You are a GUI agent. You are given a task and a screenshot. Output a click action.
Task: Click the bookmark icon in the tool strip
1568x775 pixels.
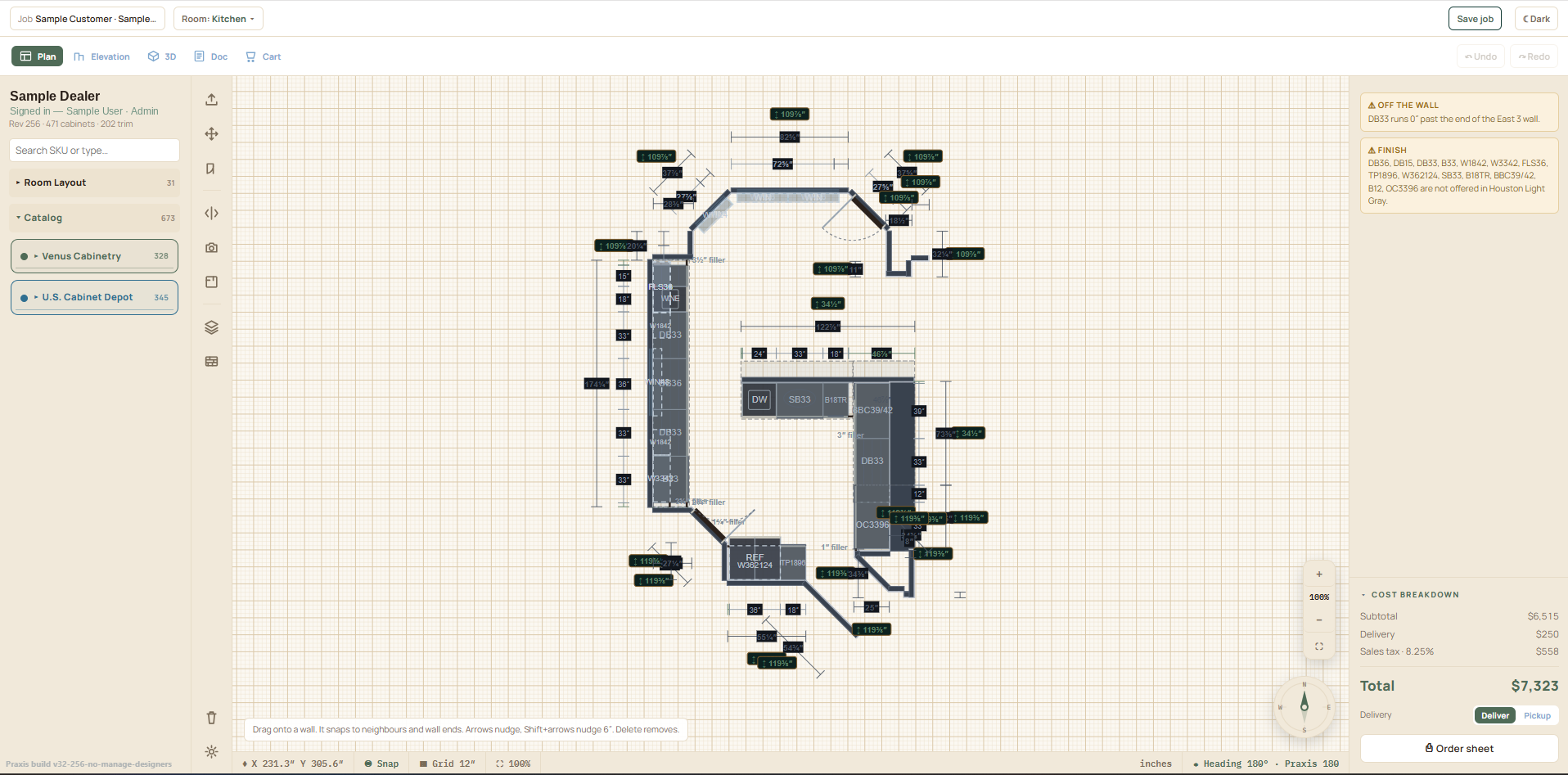coord(211,169)
